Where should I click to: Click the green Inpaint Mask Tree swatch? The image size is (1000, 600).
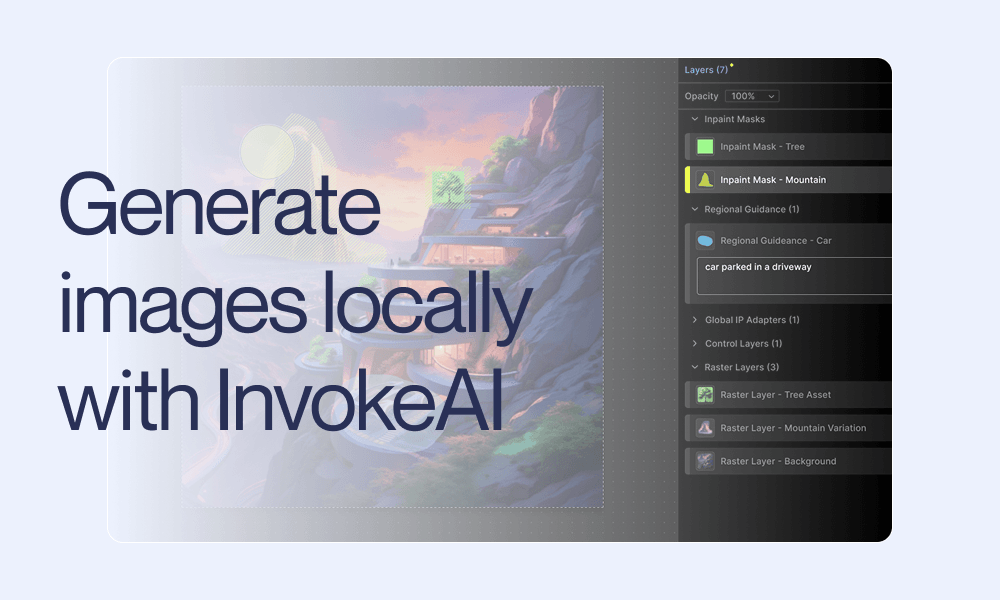coord(705,147)
